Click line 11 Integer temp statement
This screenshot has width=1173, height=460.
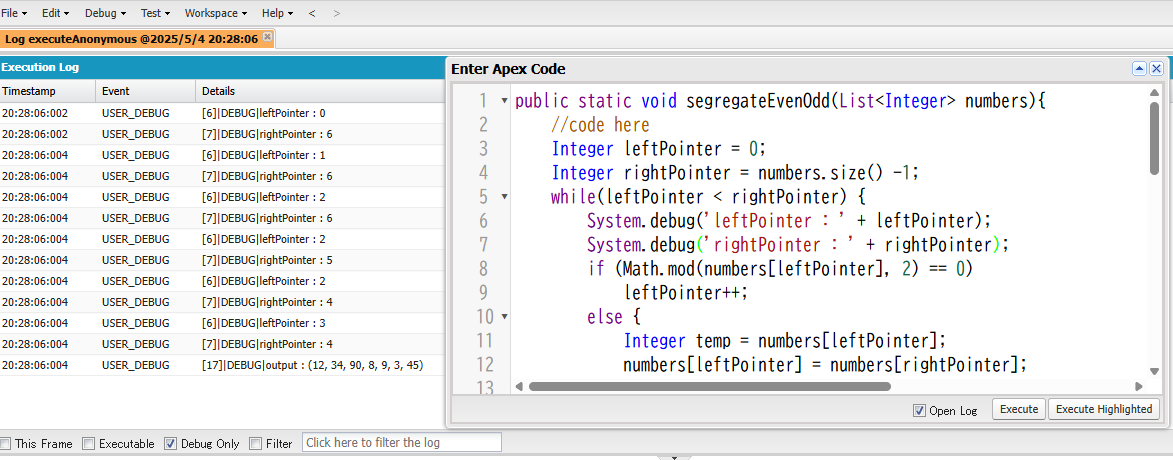point(785,340)
